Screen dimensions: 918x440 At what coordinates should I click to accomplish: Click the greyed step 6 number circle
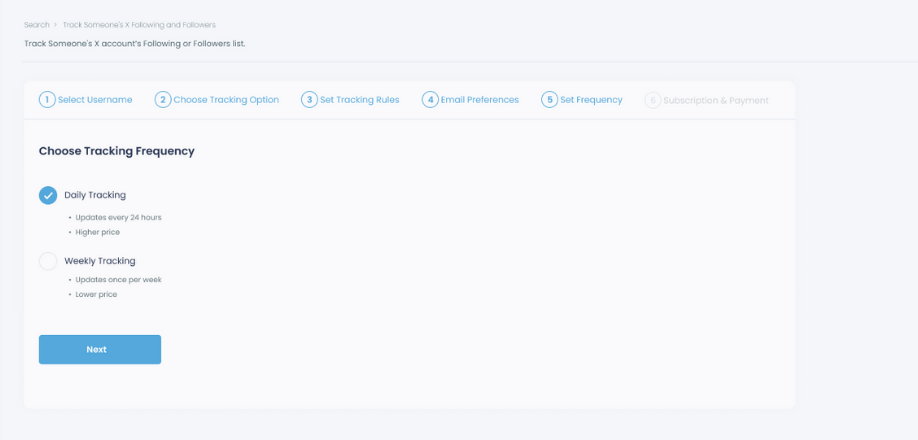[653, 100]
